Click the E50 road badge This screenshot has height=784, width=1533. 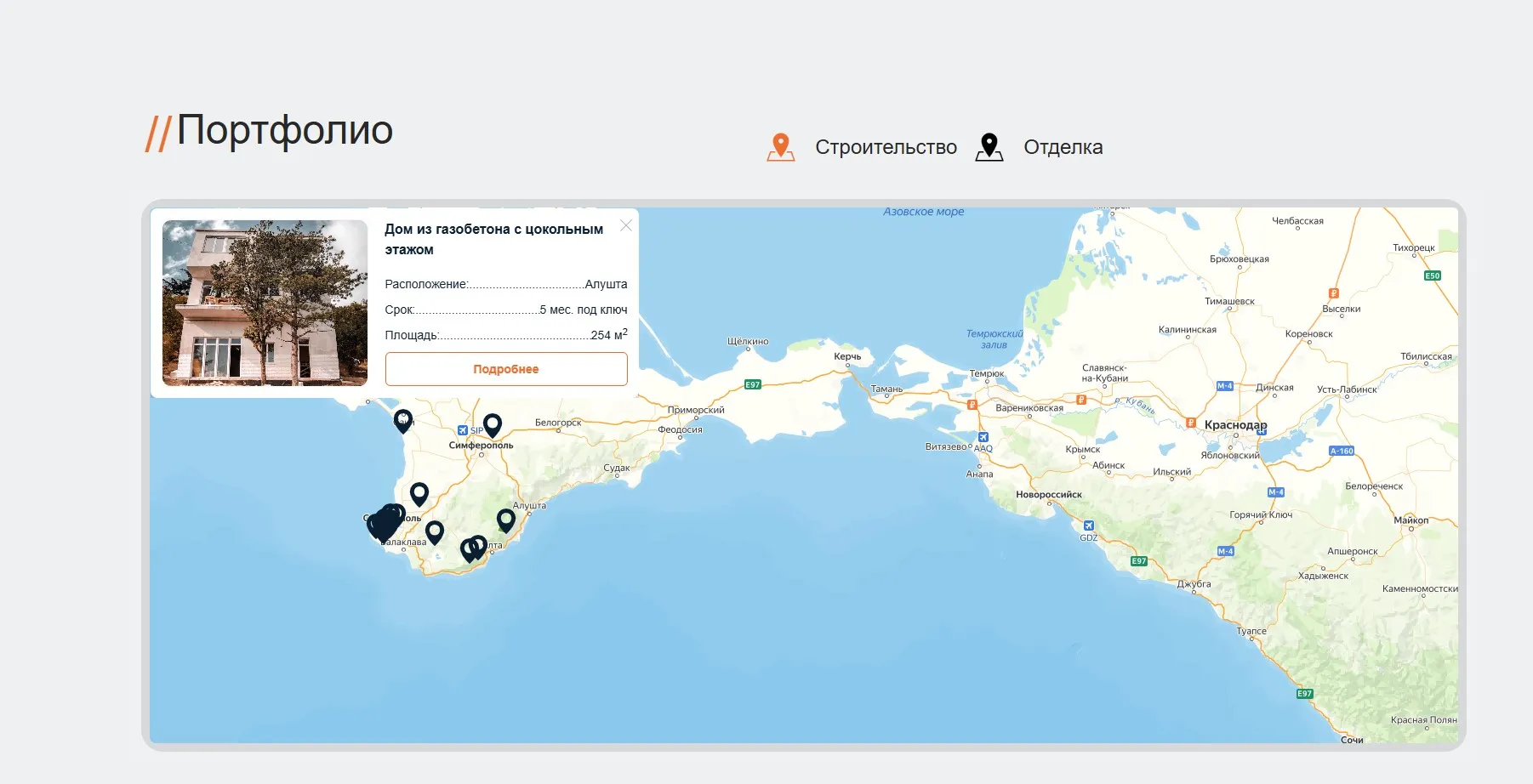point(1433,276)
